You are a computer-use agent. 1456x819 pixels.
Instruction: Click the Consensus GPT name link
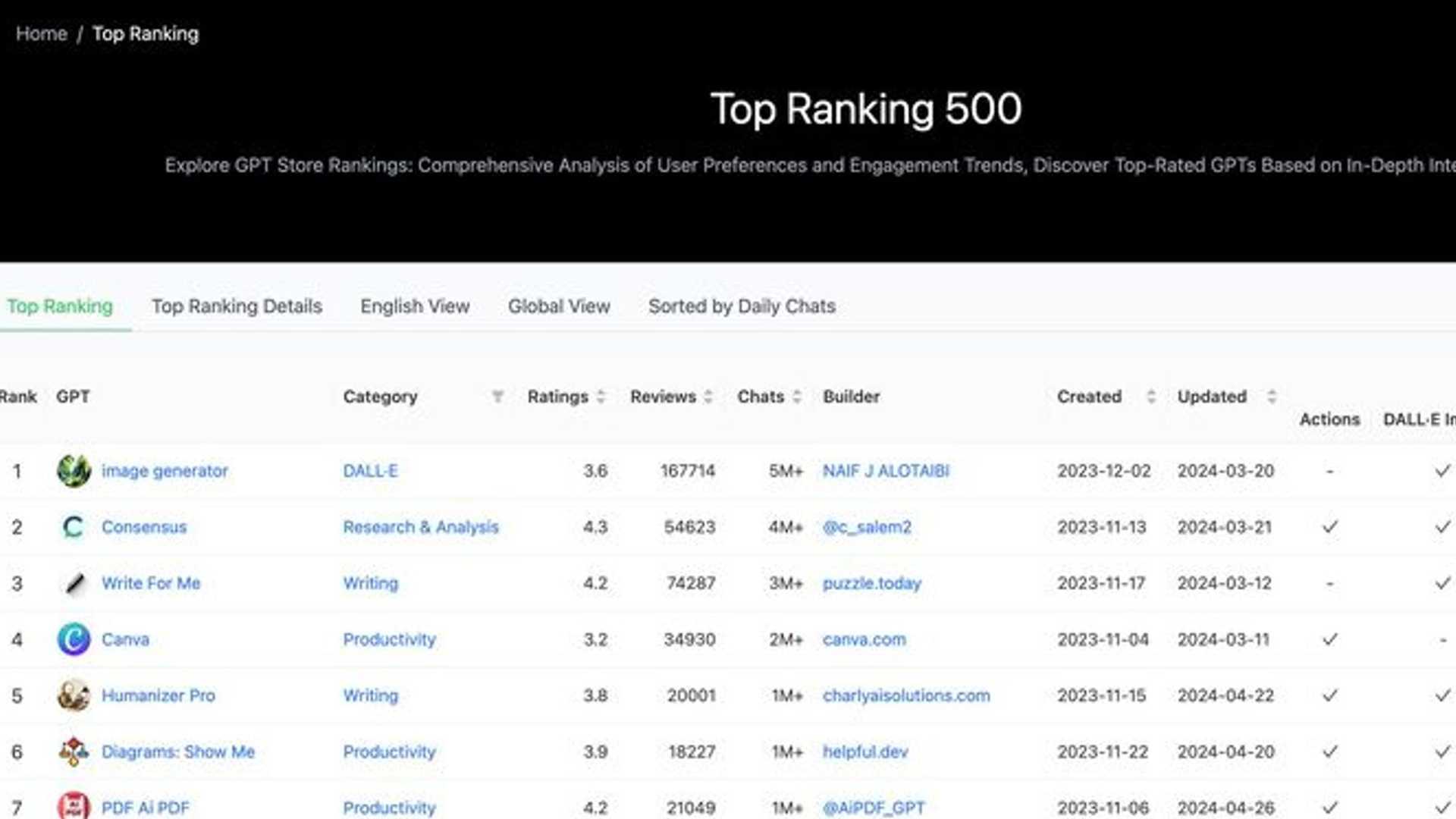click(144, 526)
